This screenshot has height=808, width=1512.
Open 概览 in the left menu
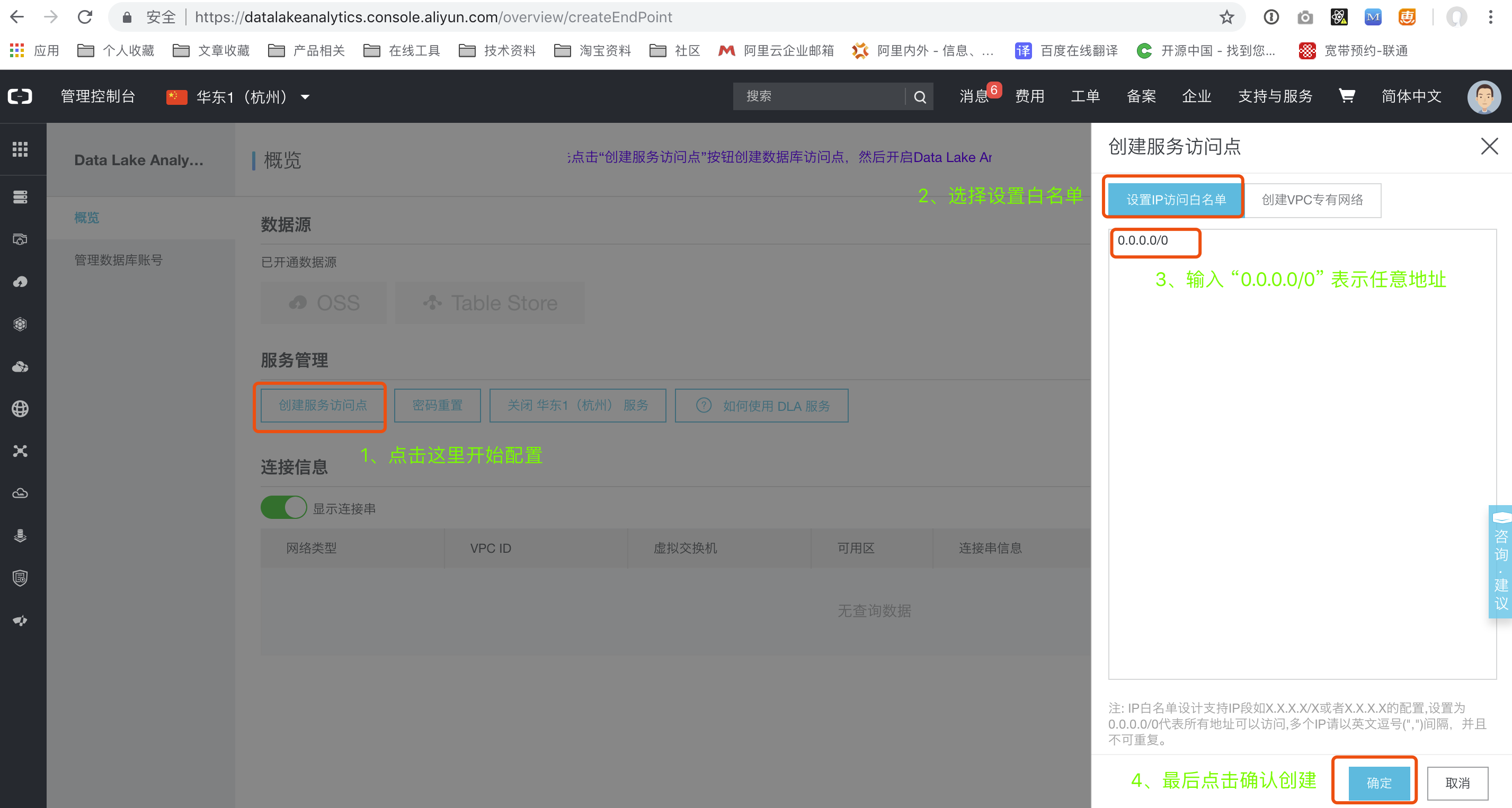pyautogui.click(x=86, y=218)
